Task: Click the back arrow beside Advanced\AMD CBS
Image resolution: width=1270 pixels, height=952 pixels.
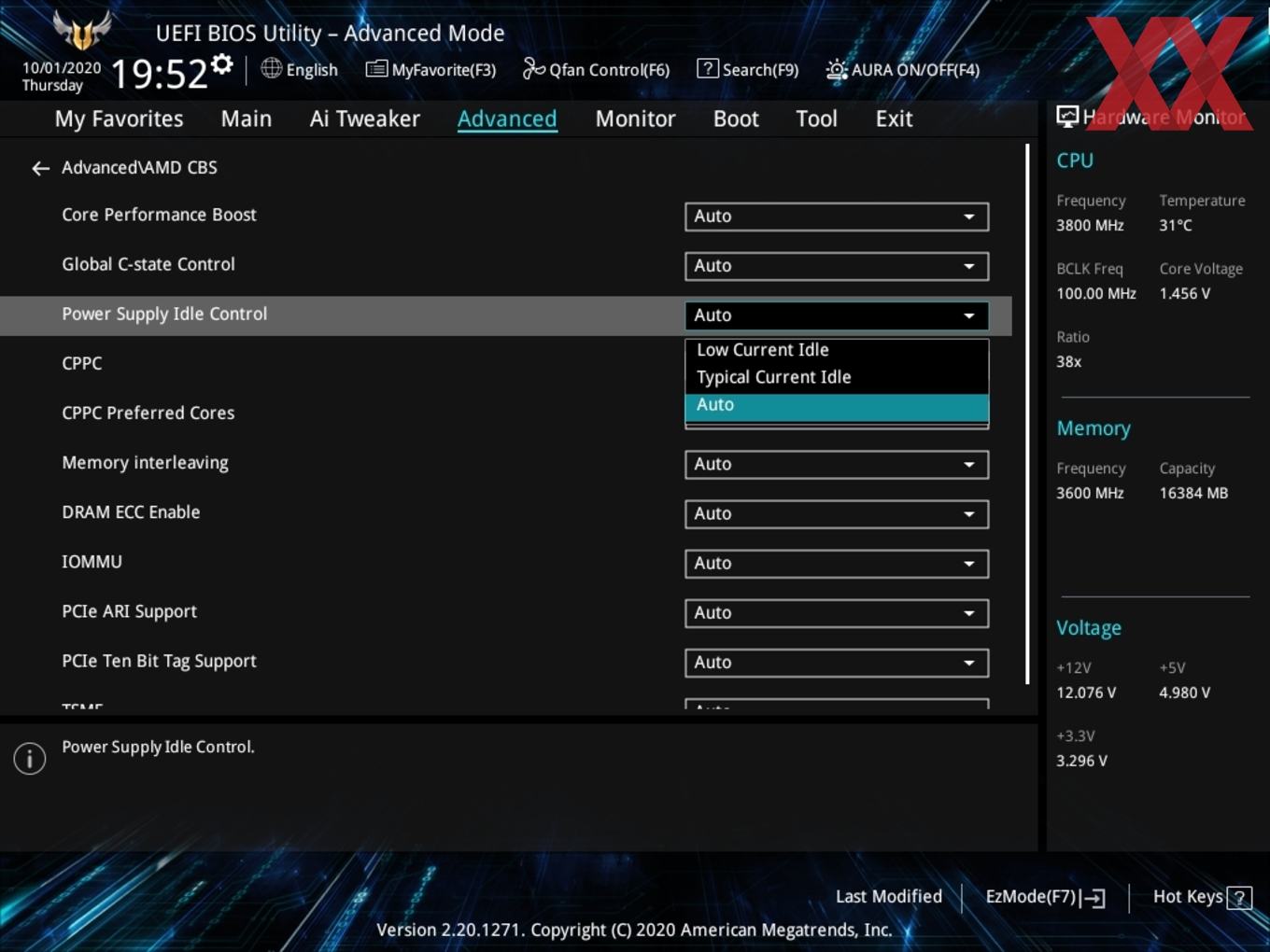Action: tap(40, 168)
